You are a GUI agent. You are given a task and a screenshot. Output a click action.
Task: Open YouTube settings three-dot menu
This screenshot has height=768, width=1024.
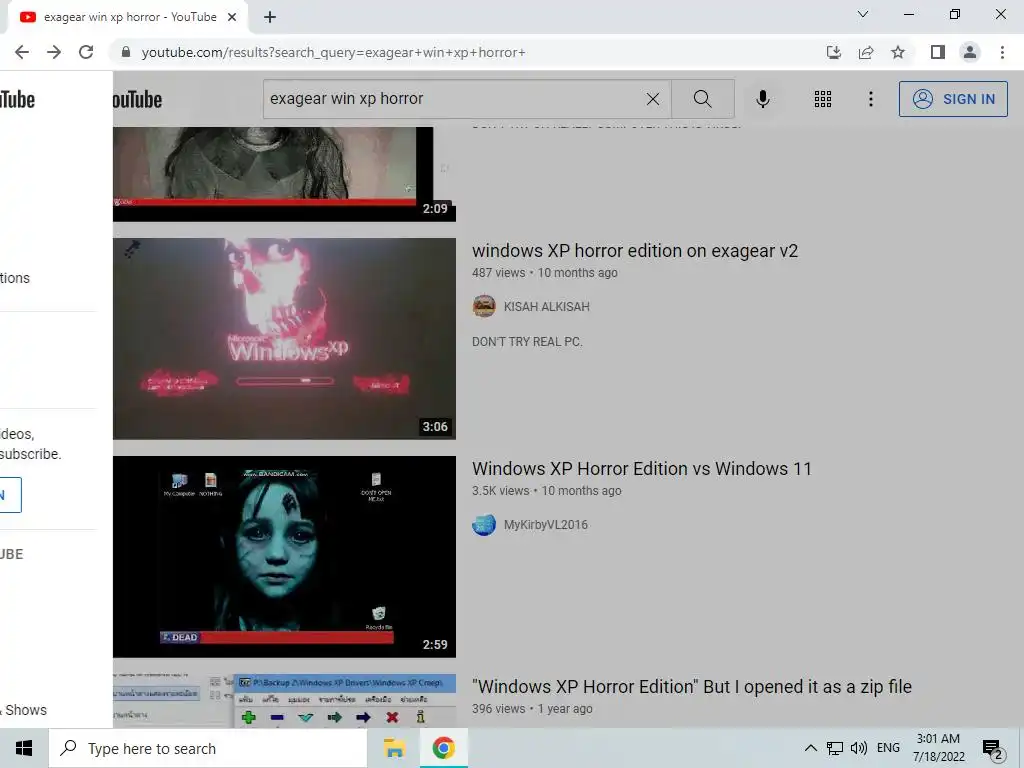871,99
